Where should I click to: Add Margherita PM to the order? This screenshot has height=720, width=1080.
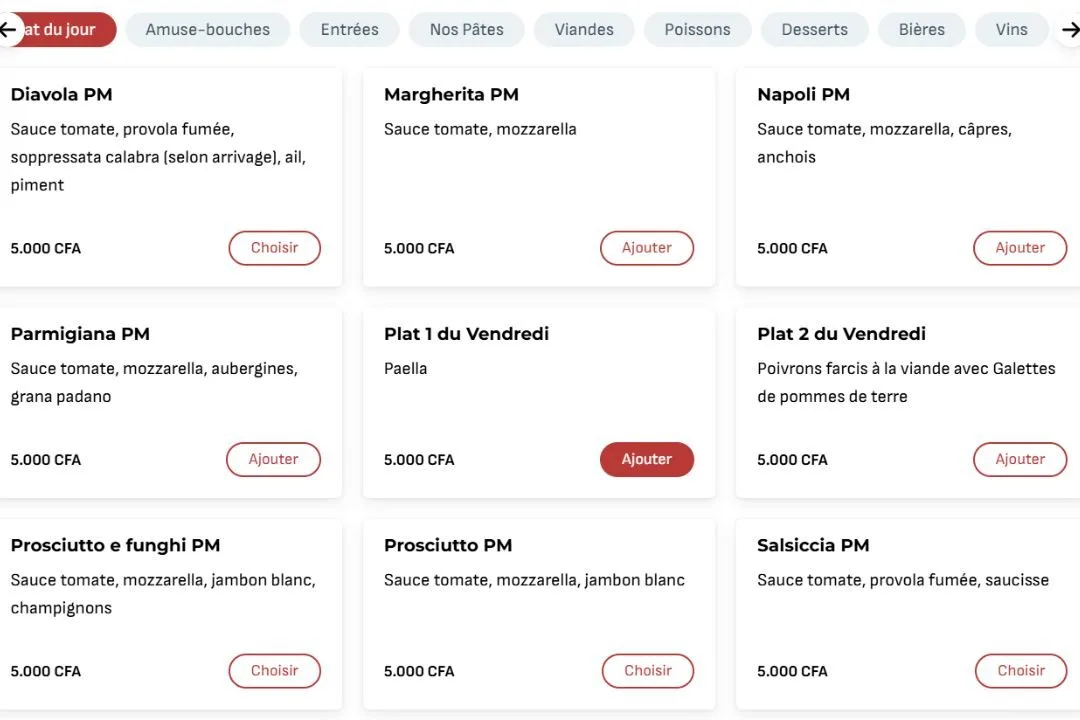click(x=646, y=248)
